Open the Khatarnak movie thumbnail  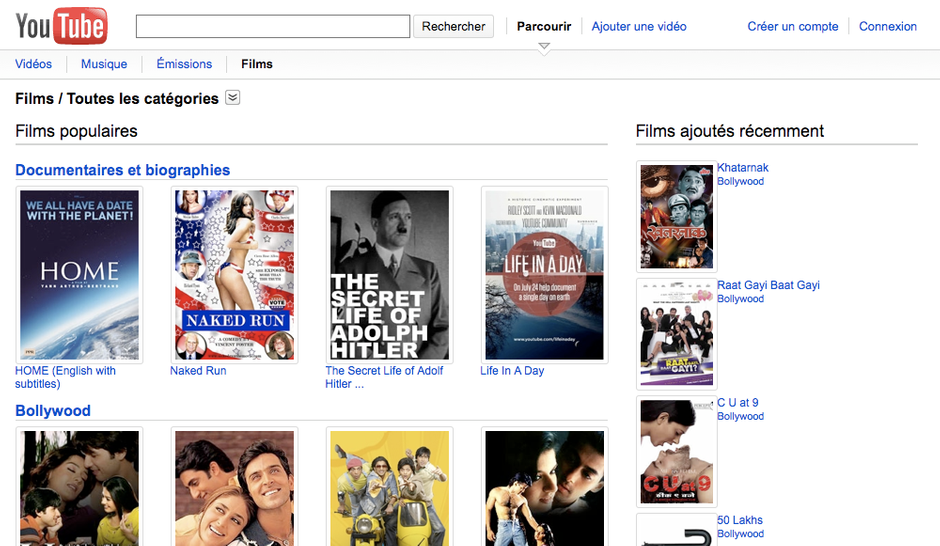click(x=677, y=216)
